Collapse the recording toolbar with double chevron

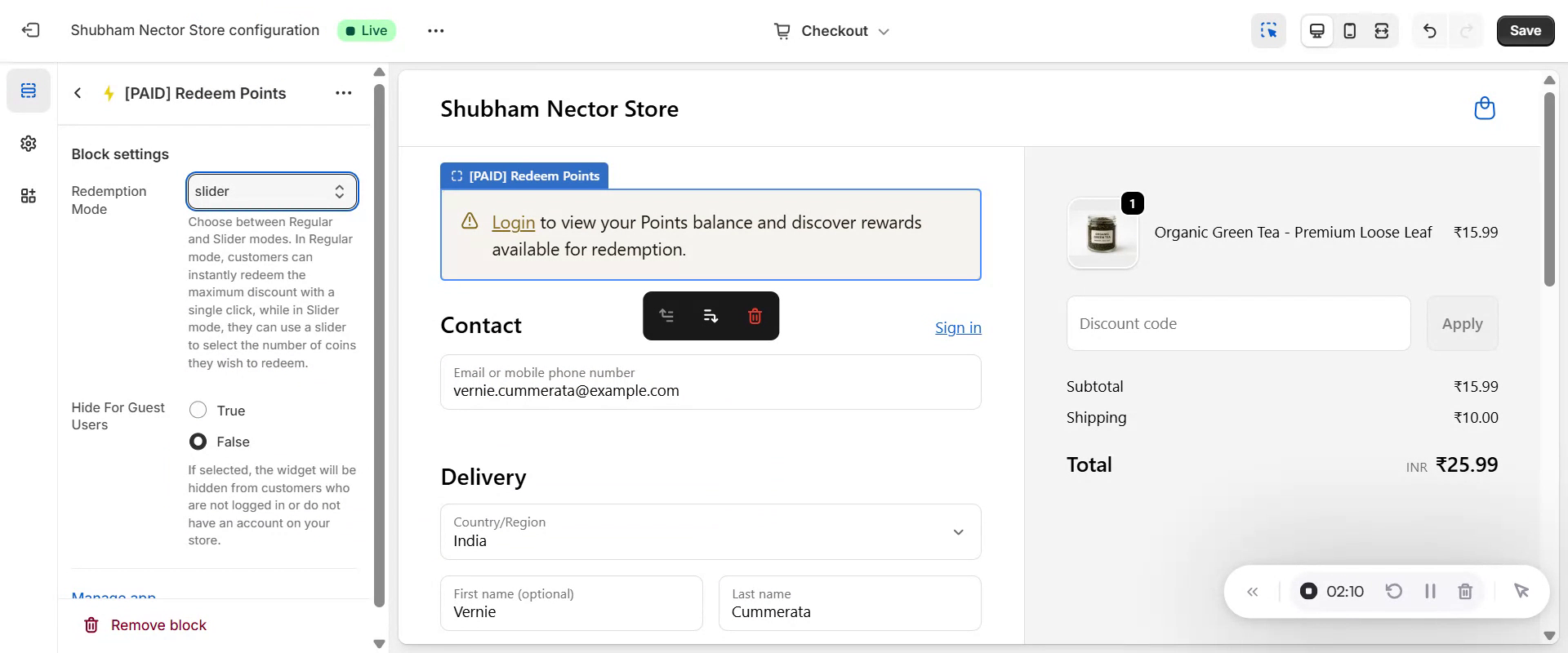[x=1253, y=592]
